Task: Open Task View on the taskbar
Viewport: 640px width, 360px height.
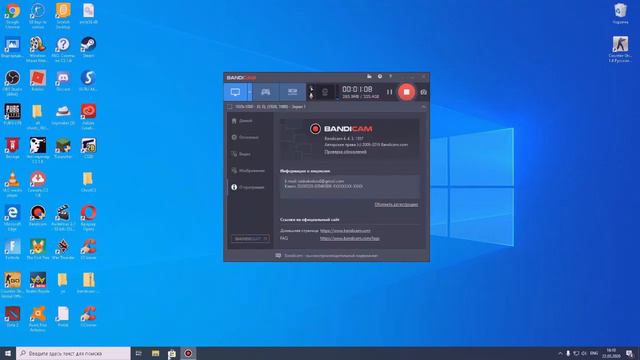Action: coord(139,353)
